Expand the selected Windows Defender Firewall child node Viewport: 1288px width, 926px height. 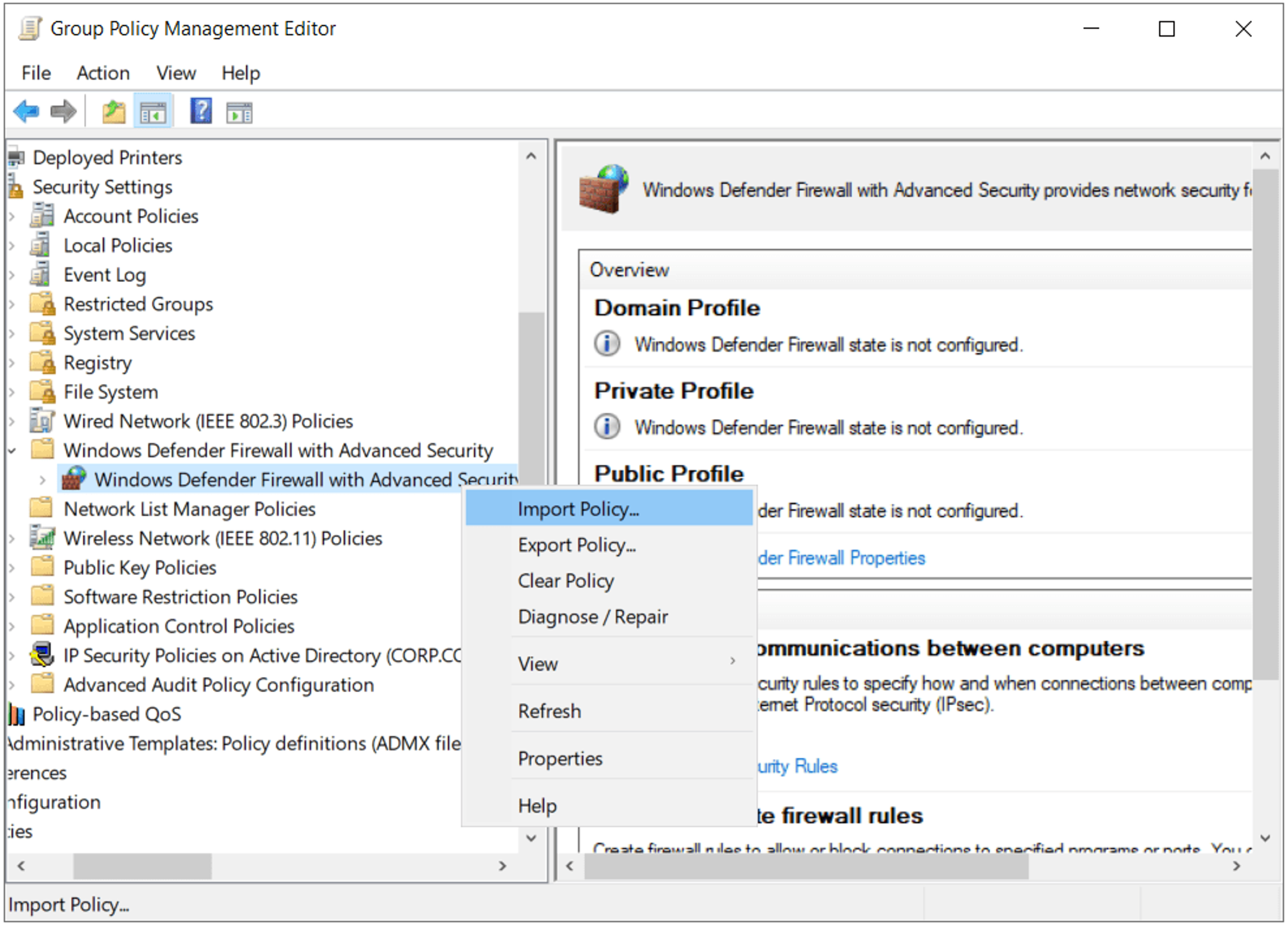coord(43,480)
